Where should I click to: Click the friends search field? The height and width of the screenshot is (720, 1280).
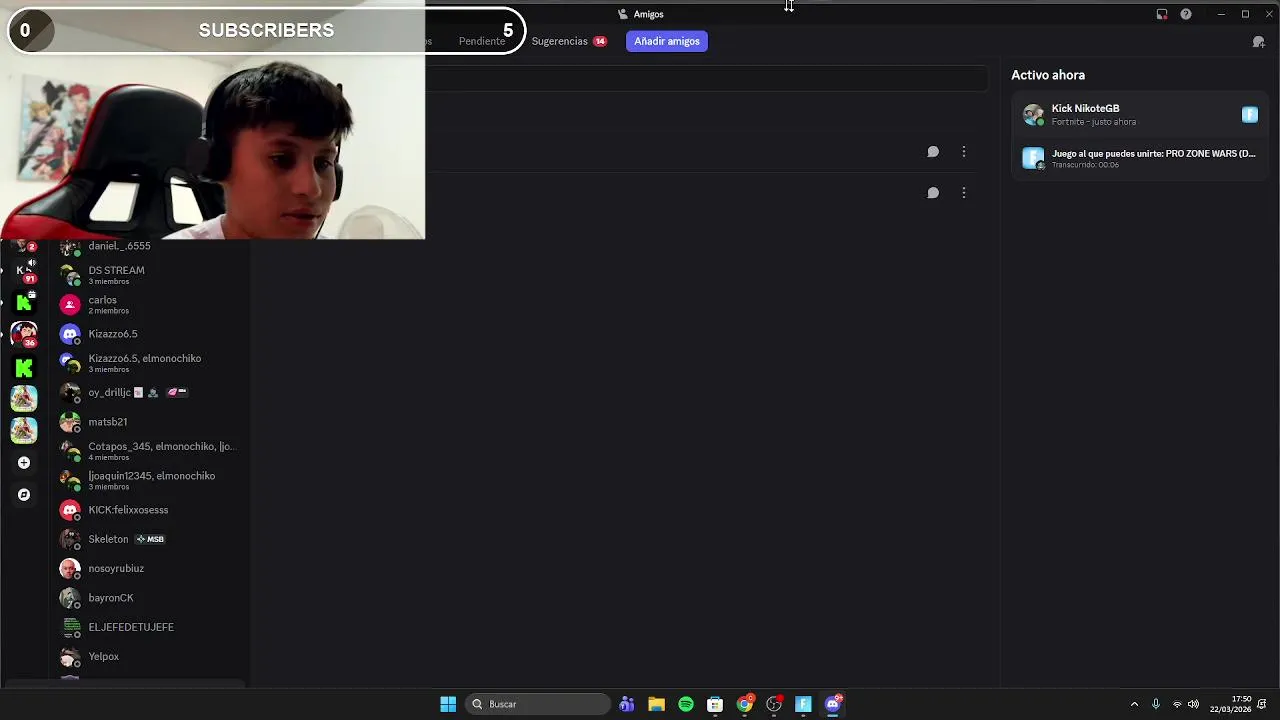point(707,79)
